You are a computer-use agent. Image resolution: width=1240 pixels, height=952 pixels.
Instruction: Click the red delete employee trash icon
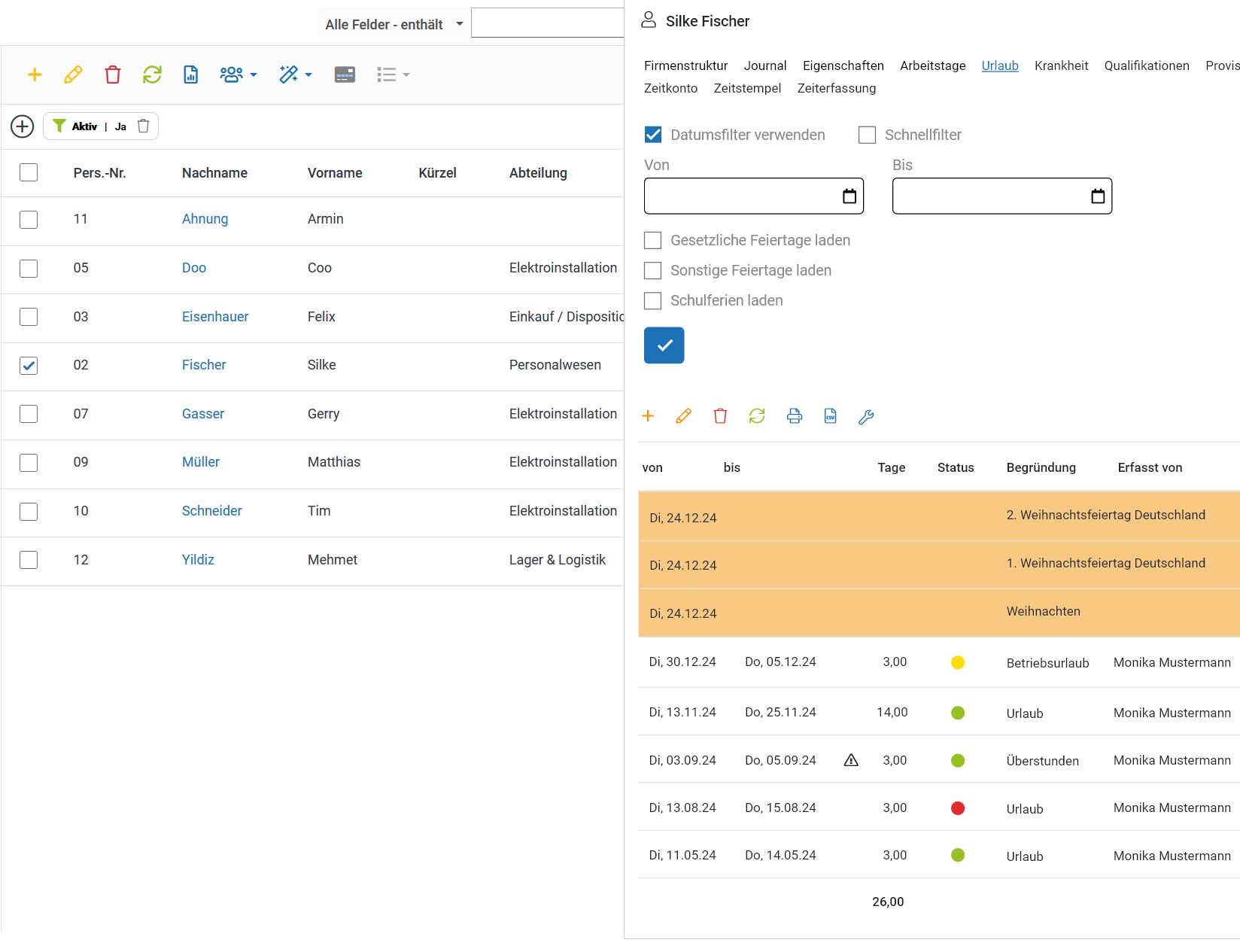(112, 75)
